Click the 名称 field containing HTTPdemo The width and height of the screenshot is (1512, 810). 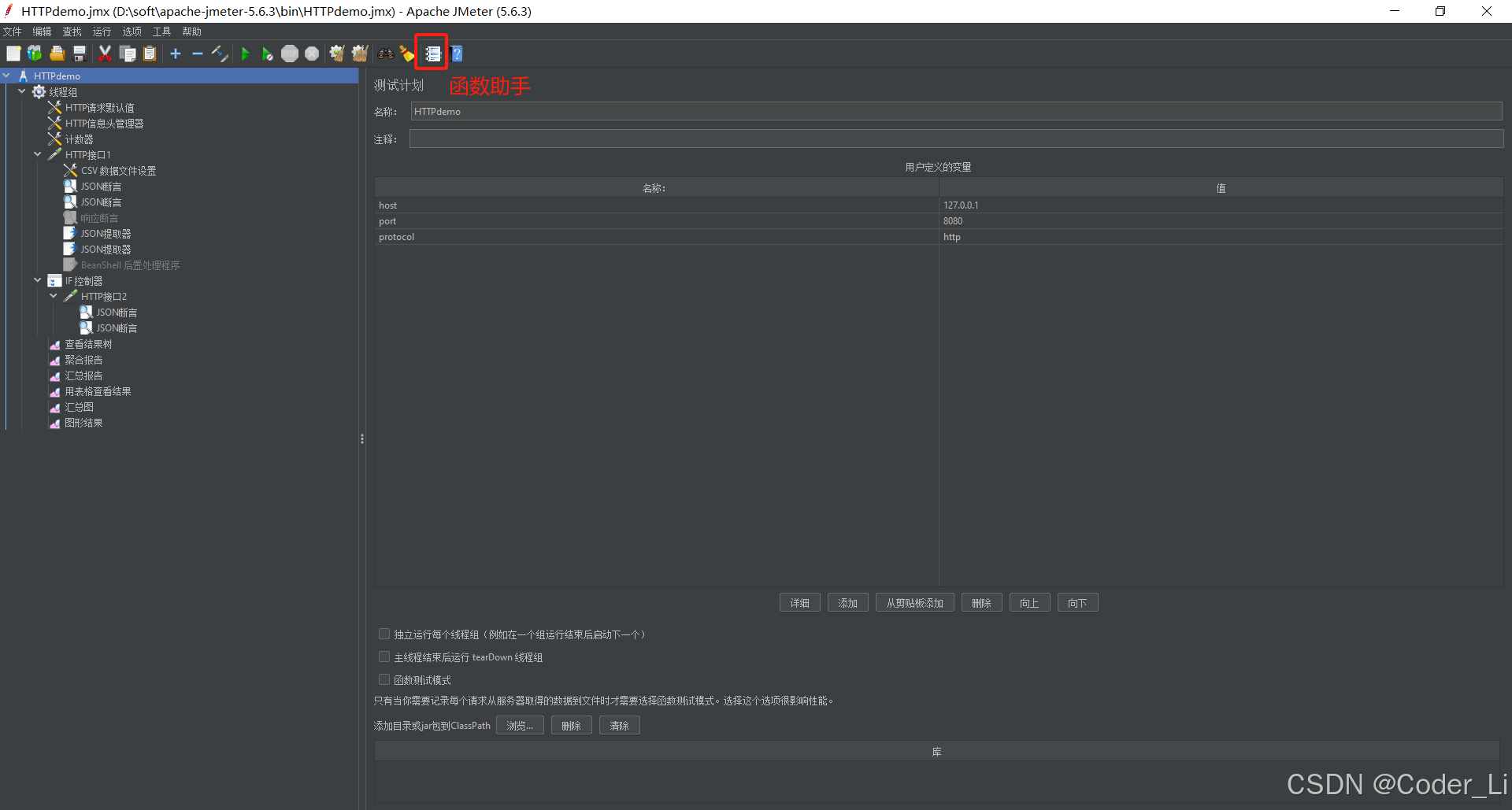click(x=957, y=112)
